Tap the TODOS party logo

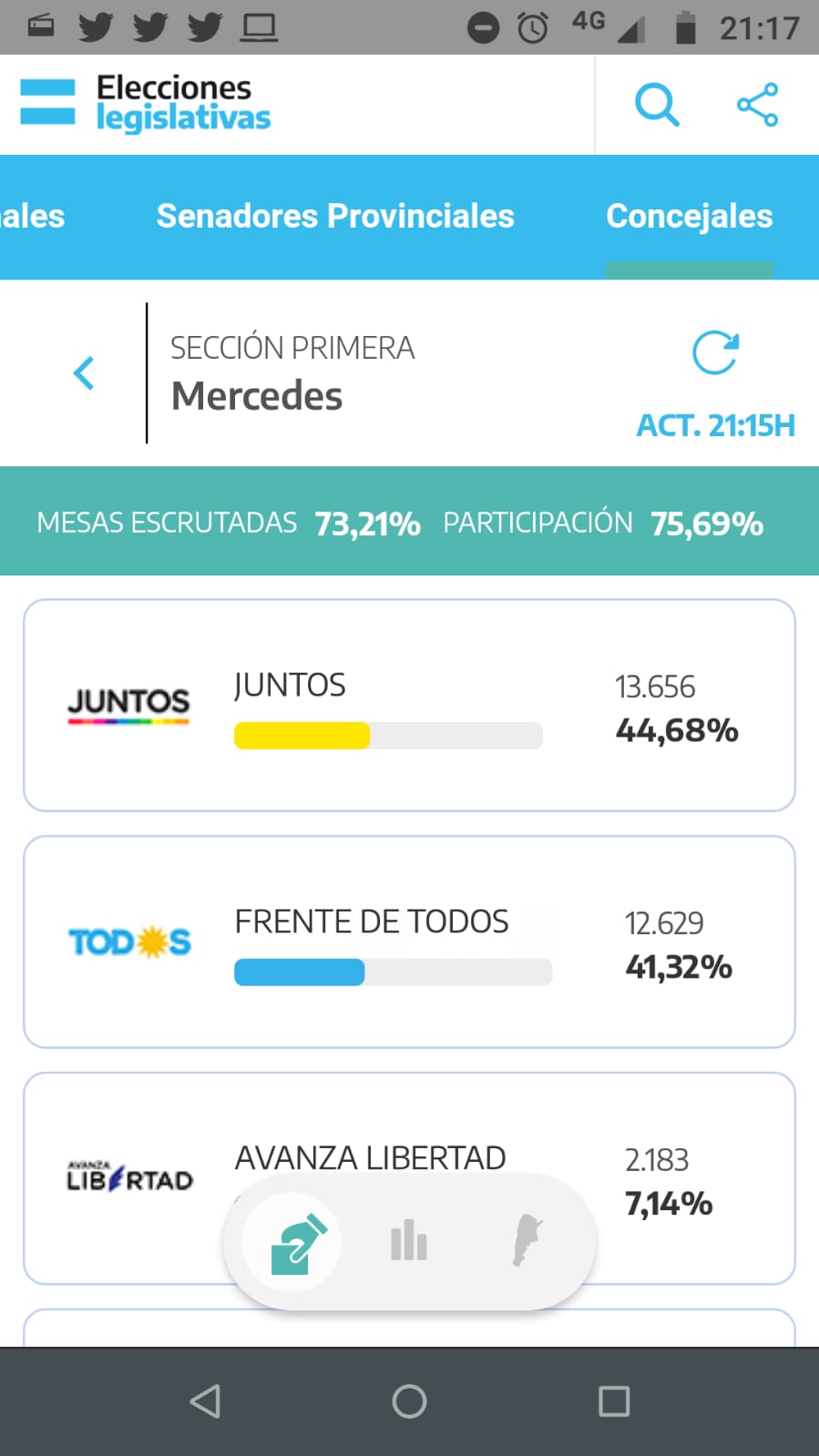coord(129,942)
